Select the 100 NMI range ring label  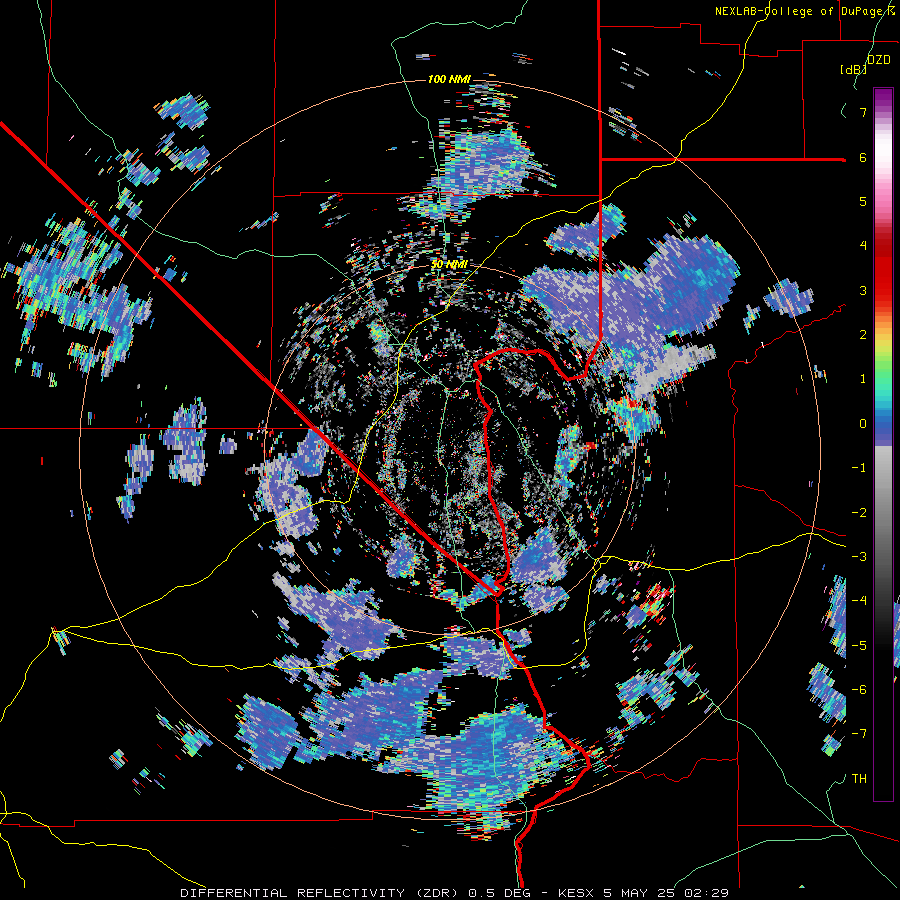(x=449, y=79)
